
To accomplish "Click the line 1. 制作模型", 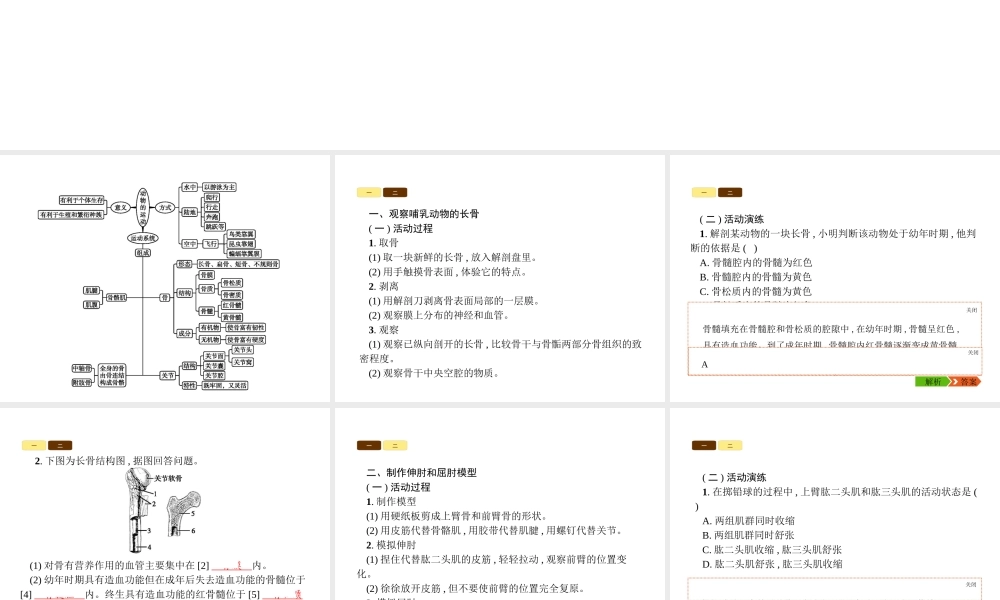I will coord(391,502).
